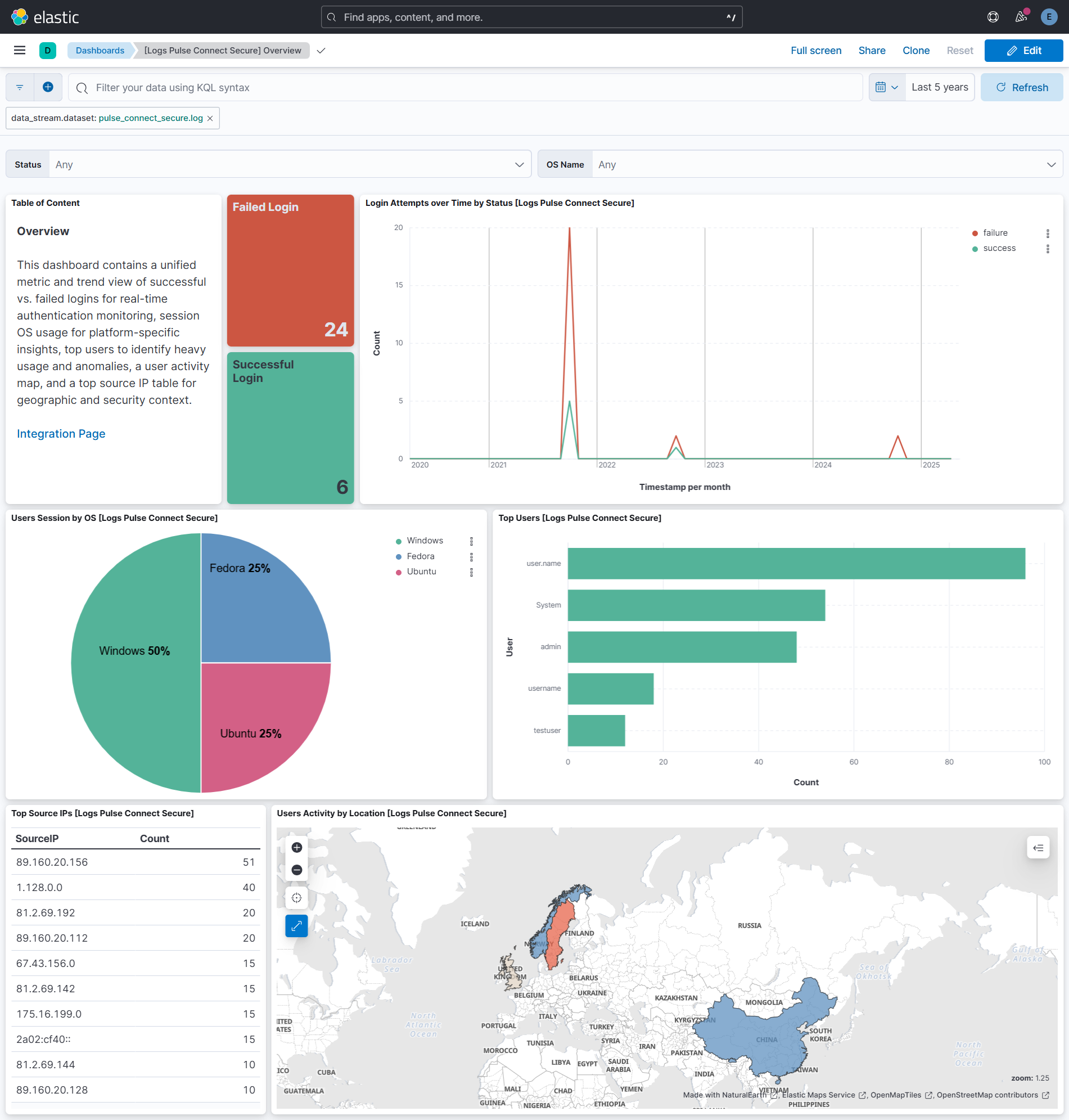Collapse the map legend panel icon
The height and width of the screenshot is (1120, 1069).
click(1038, 848)
